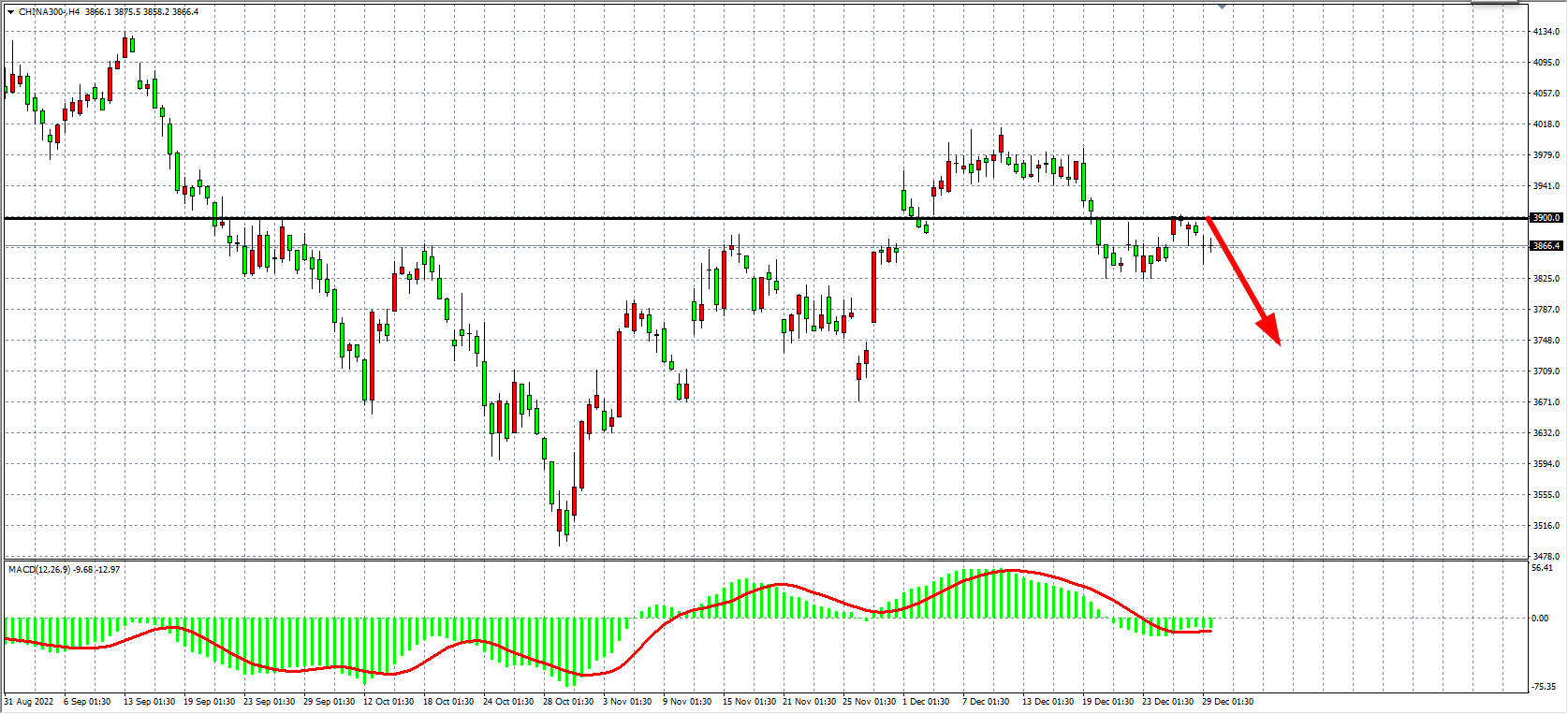Click the 31 Aug 2022 date label
Image resolution: width=1568 pixels, height=714 pixels.
(x=29, y=702)
